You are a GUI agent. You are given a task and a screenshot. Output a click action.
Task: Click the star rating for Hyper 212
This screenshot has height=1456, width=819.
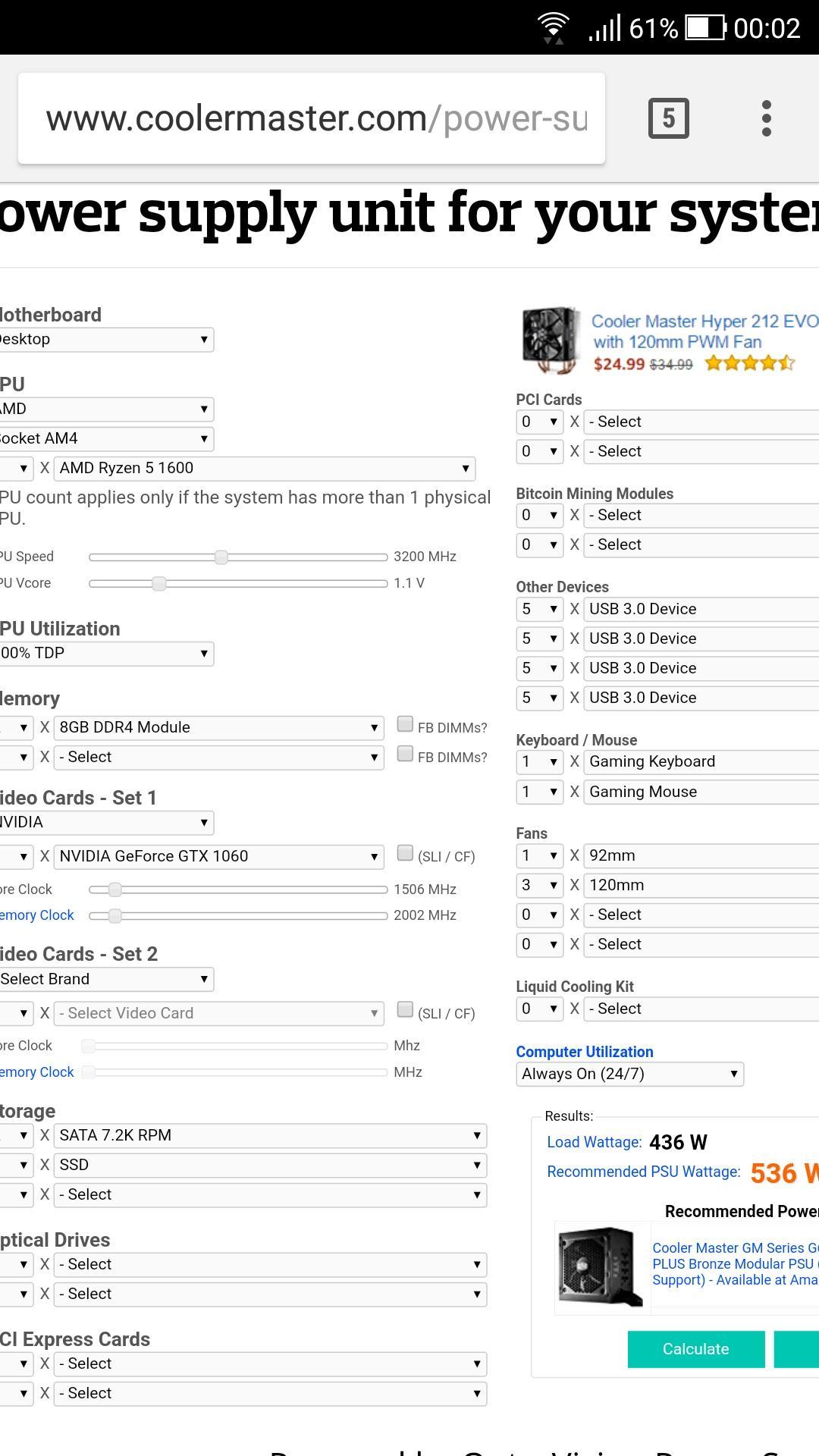[x=749, y=363]
